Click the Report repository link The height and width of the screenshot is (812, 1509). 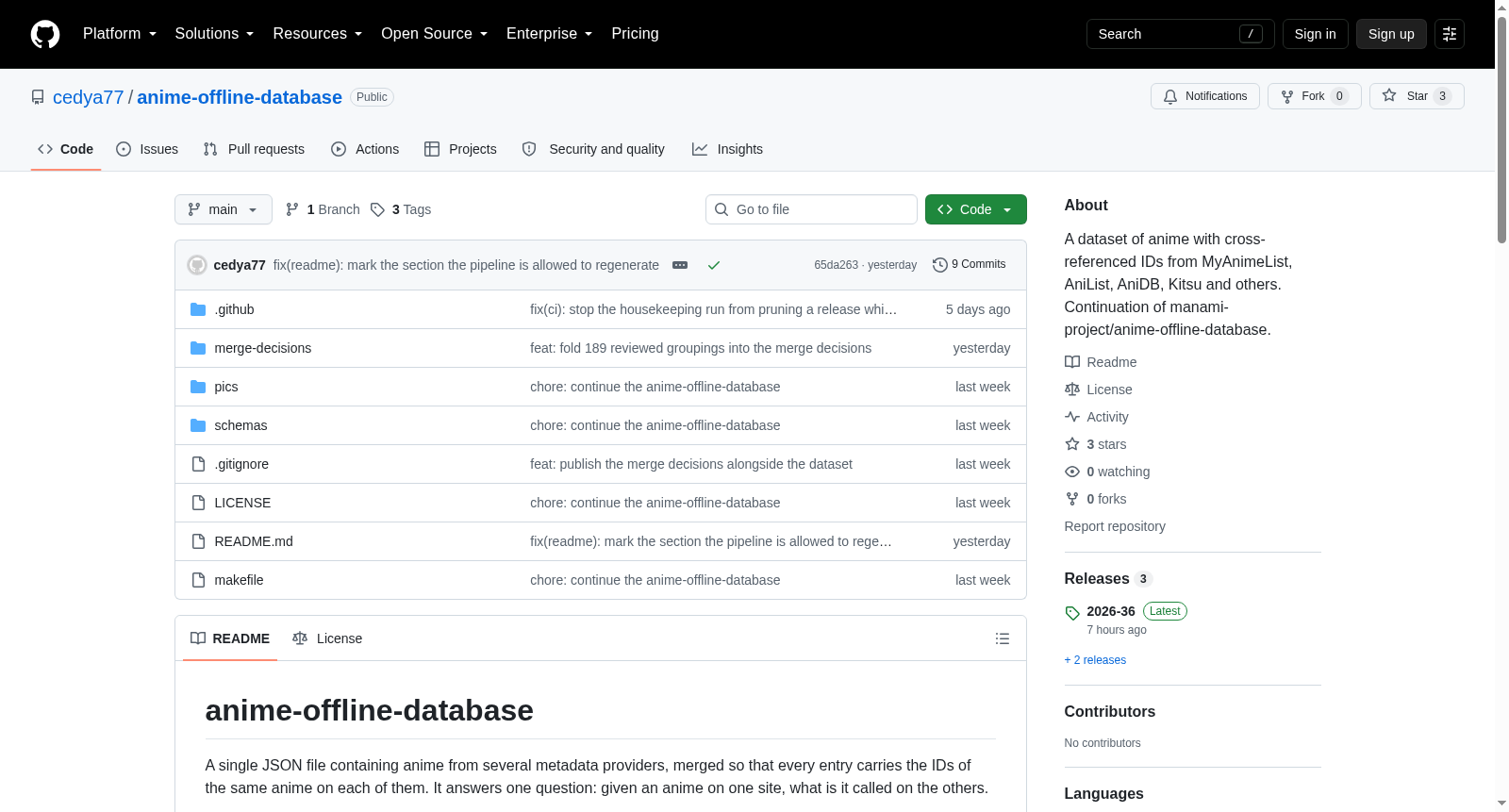[x=1115, y=526]
